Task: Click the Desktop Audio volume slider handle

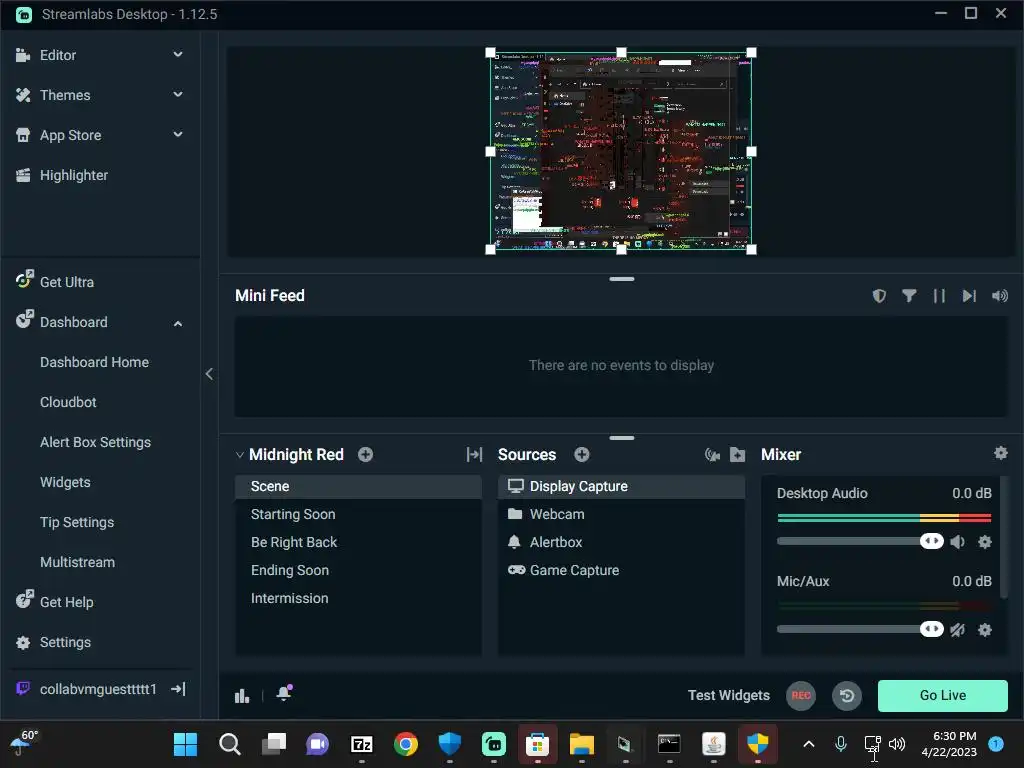Action: (932, 541)
